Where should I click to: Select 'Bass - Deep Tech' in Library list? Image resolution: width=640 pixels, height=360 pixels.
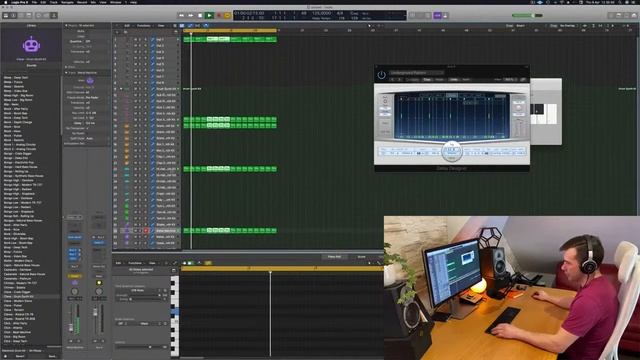(x=16, y=77)
